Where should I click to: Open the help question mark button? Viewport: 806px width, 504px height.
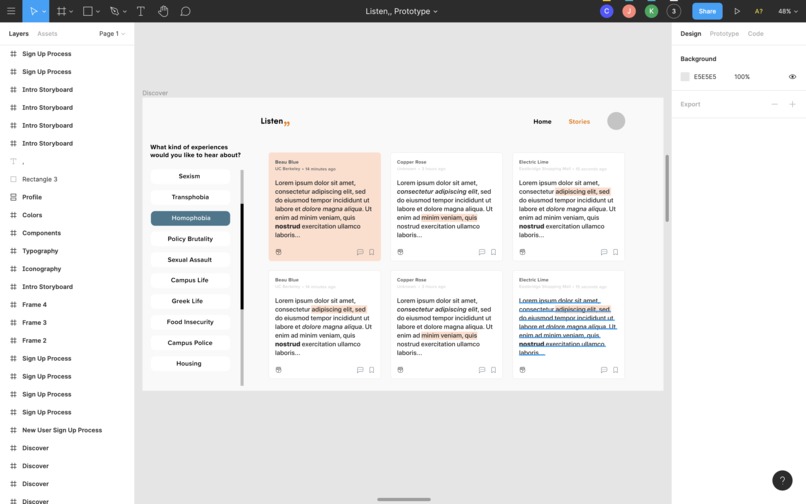pos(782,480)
